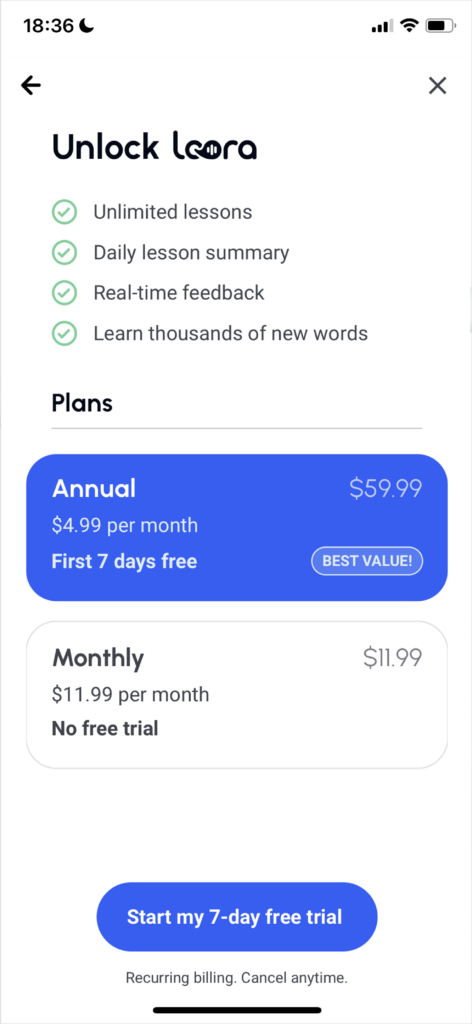Viewport: 472px width, 1024px height.
Task: Tap checkmark icon beside Daily lesson summary
Action: click(64, 252)
